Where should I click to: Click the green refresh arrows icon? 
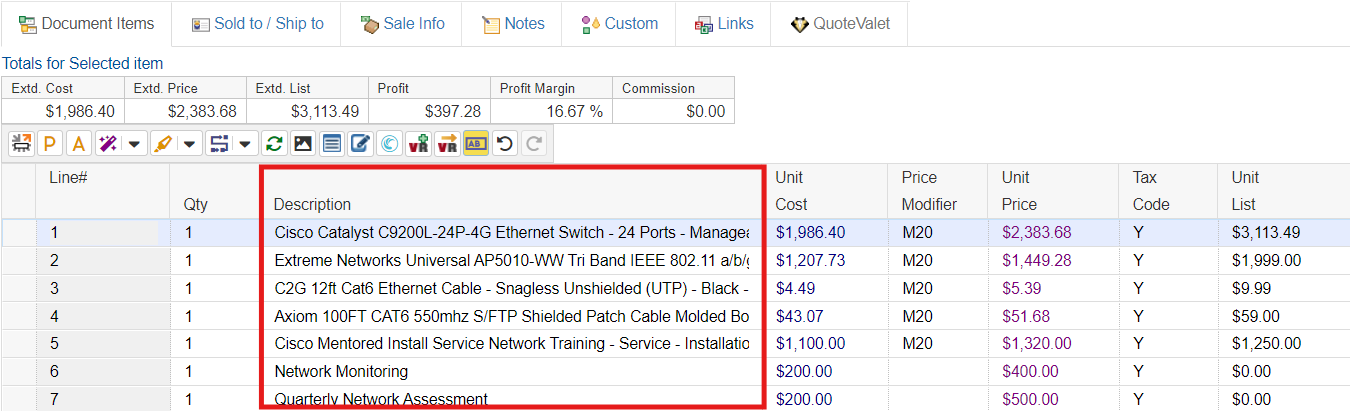[274, 144]
